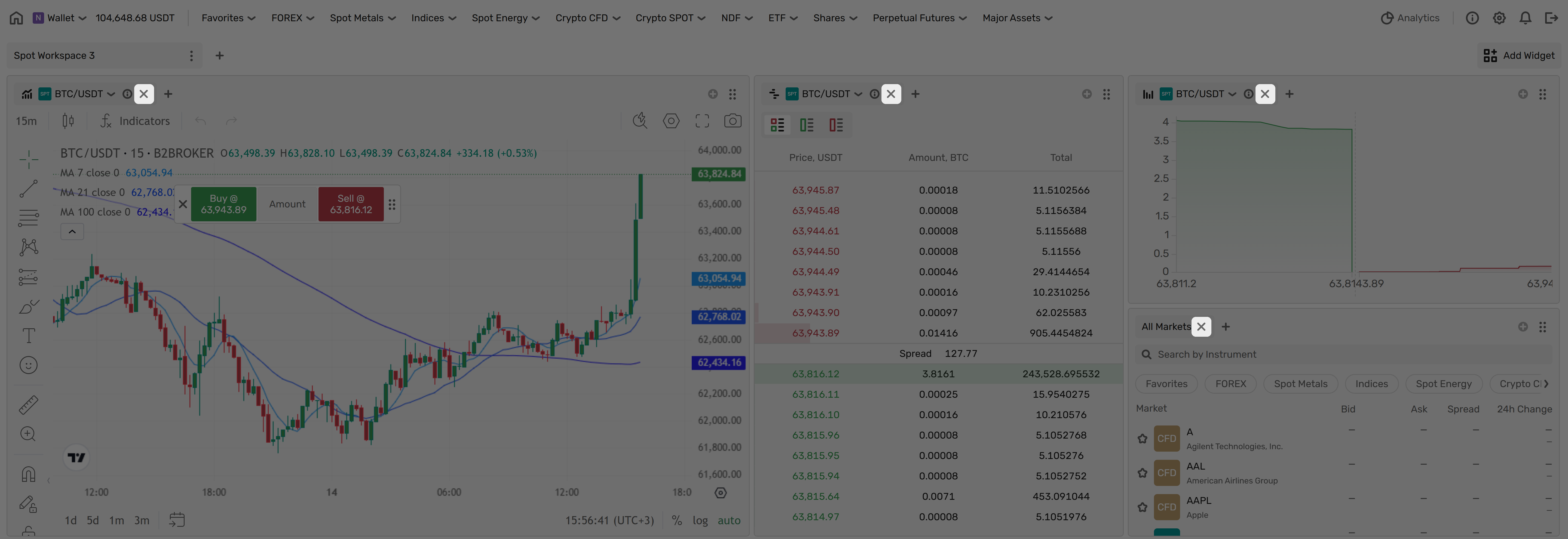Select the ruler measure tool

(x=29, y=405)
